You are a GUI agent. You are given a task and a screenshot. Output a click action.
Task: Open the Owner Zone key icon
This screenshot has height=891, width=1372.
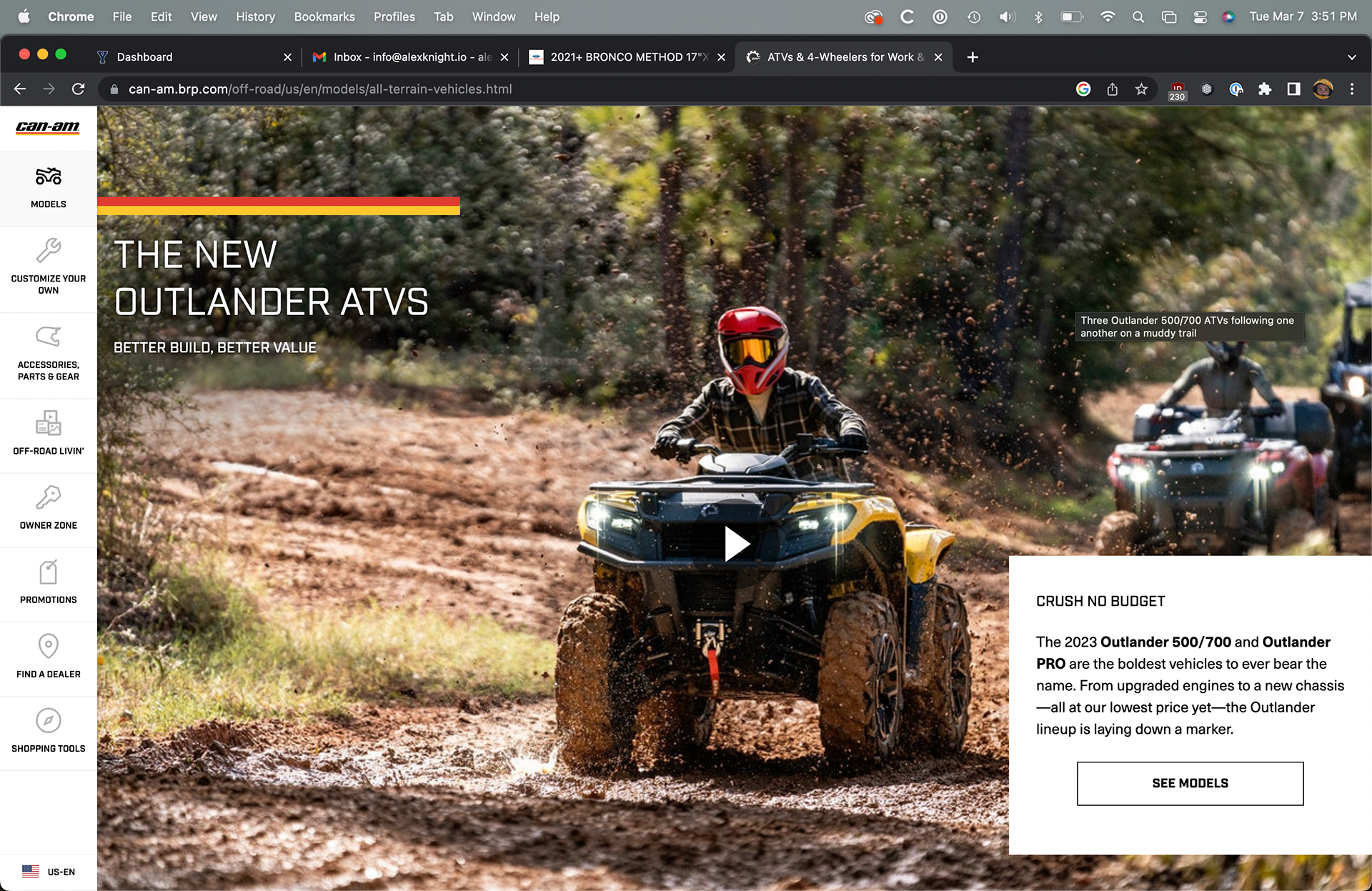click(x=48, y=497)
